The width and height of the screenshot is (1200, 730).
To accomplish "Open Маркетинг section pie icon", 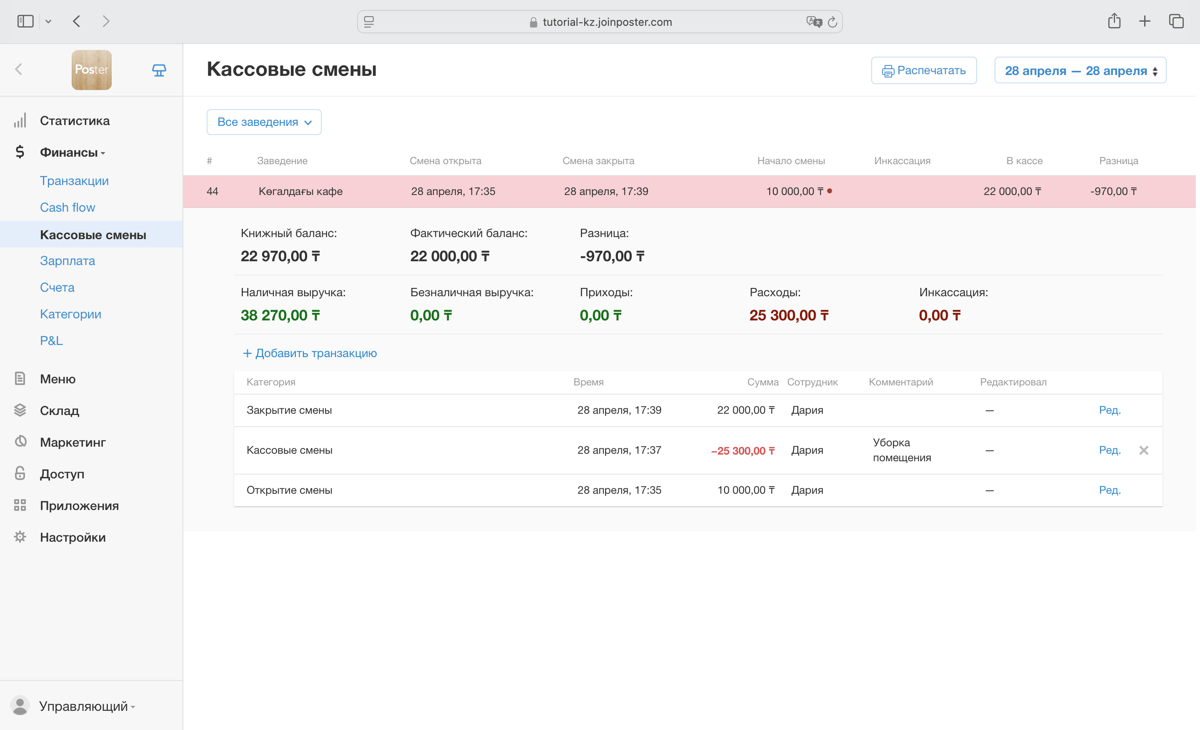I will pos(20,442).
